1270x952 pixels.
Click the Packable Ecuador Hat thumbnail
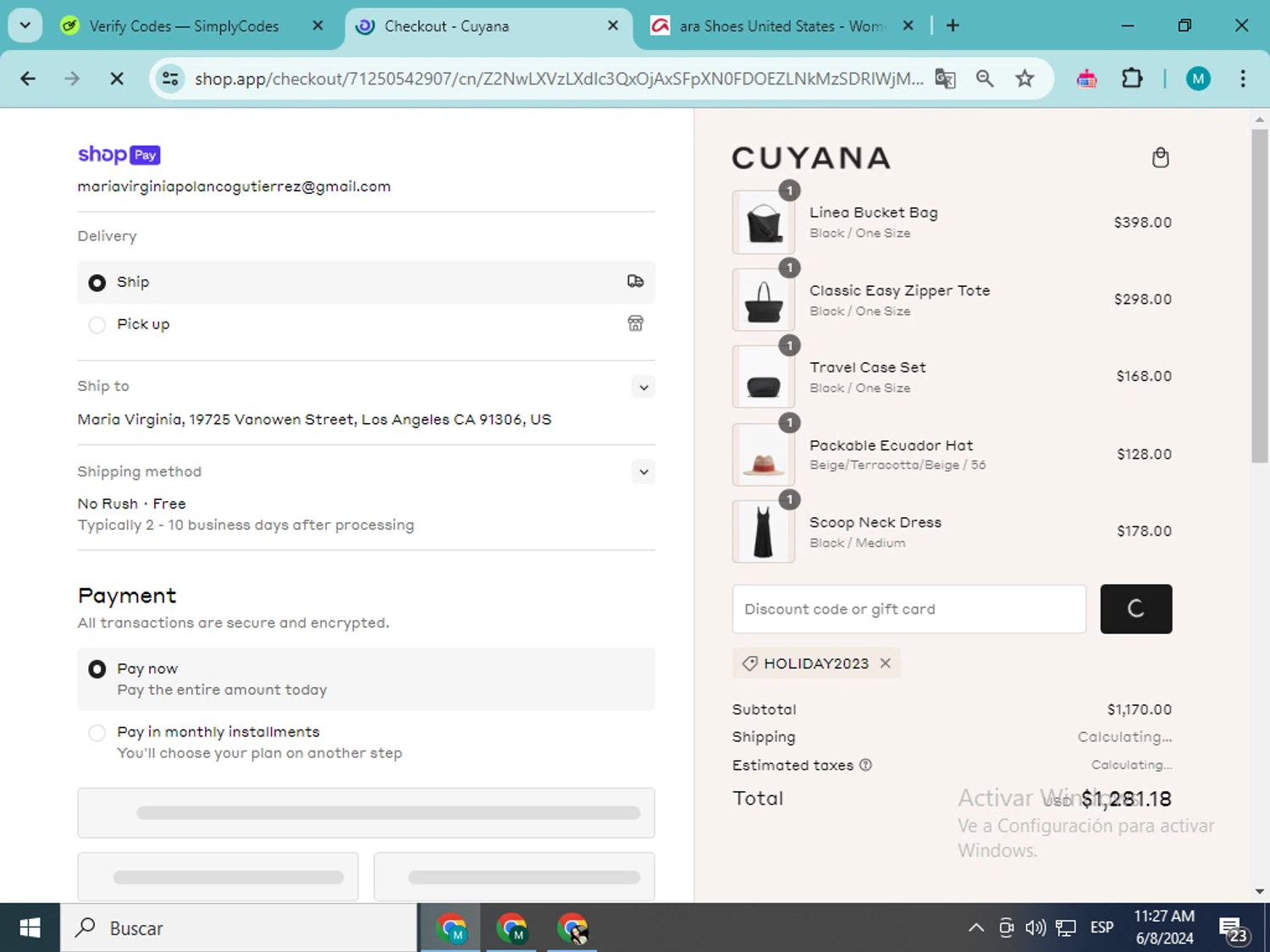764,454
